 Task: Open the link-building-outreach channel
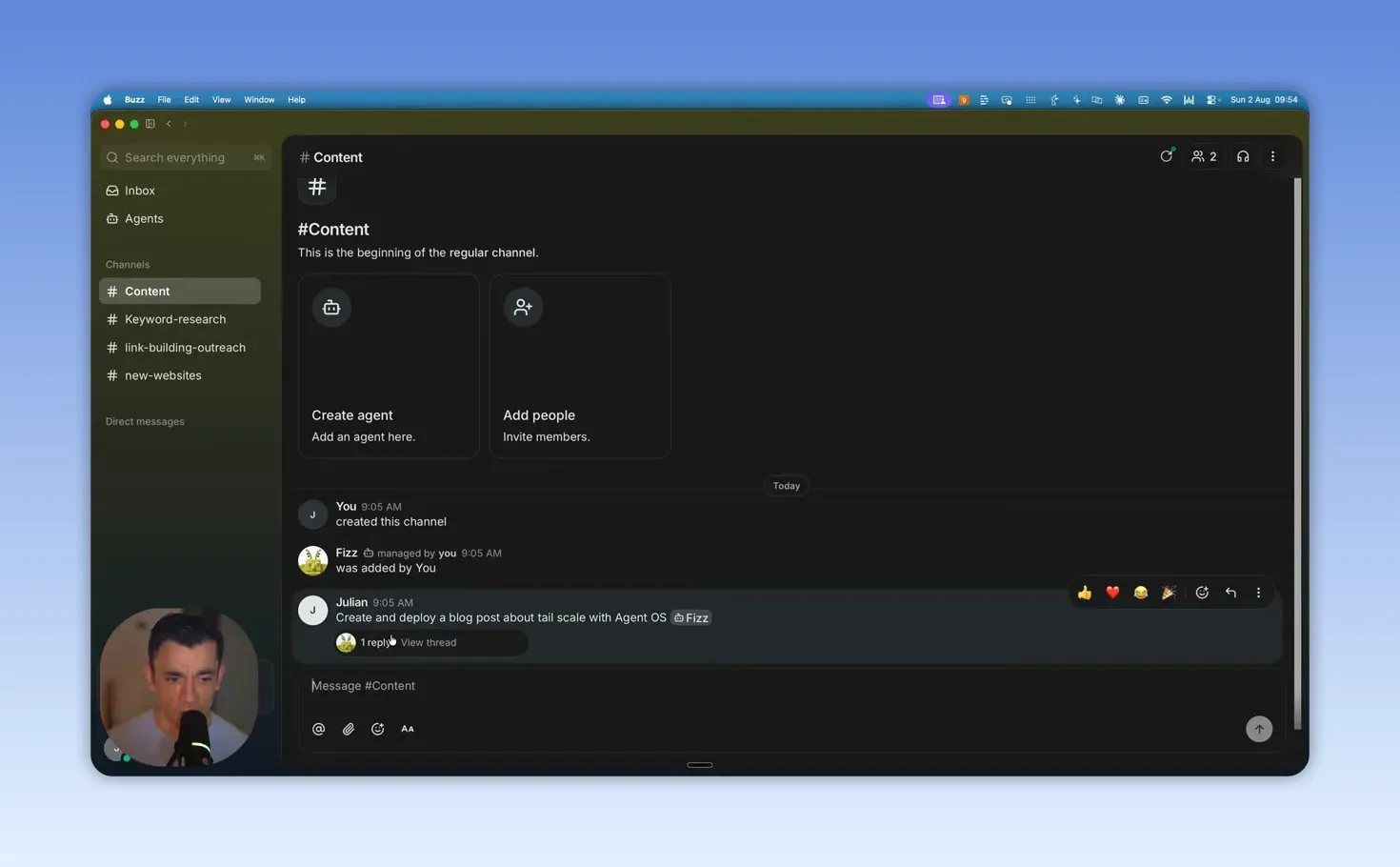coord(180,348)
